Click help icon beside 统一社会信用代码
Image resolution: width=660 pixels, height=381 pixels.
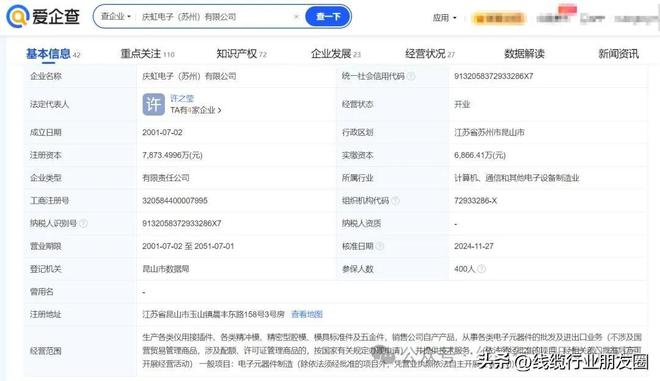[x=411, y=76]
